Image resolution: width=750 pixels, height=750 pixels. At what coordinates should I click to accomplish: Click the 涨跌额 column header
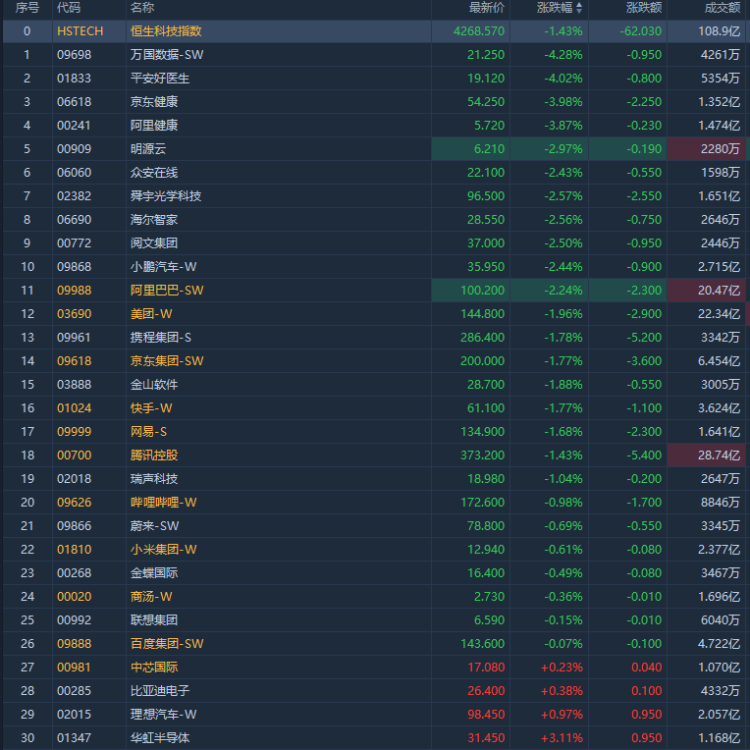(x=644, y=8)
